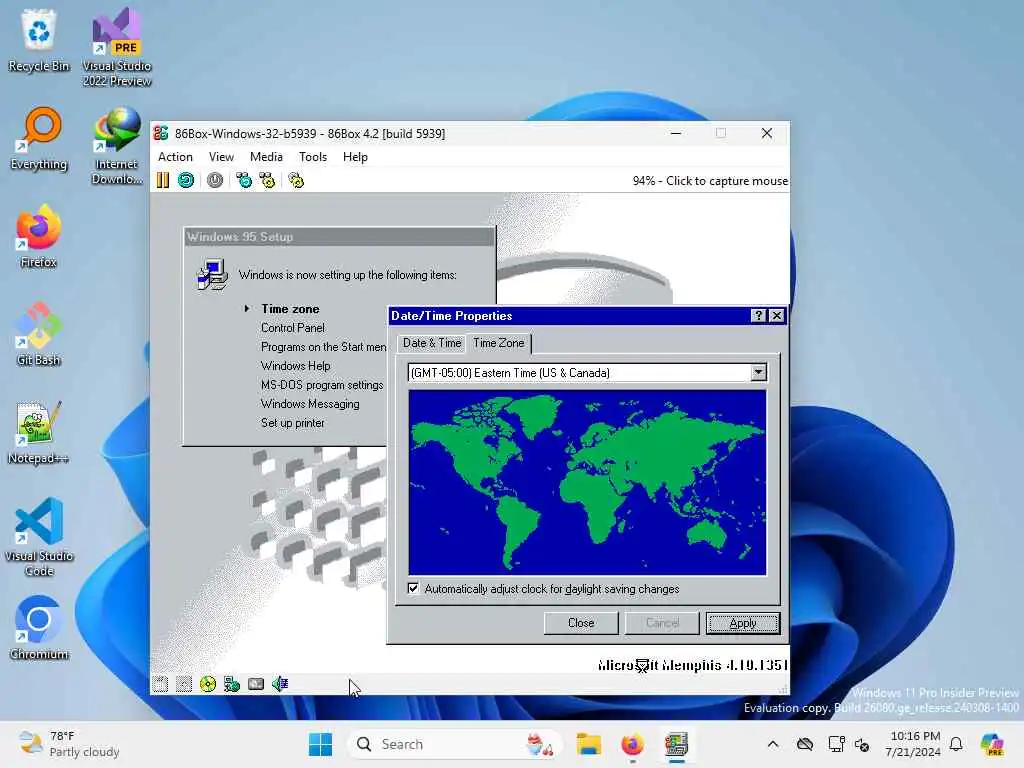
Task: Click the 86Box taskbar icon
Action: pyautogui.click(x=677, y=744)
